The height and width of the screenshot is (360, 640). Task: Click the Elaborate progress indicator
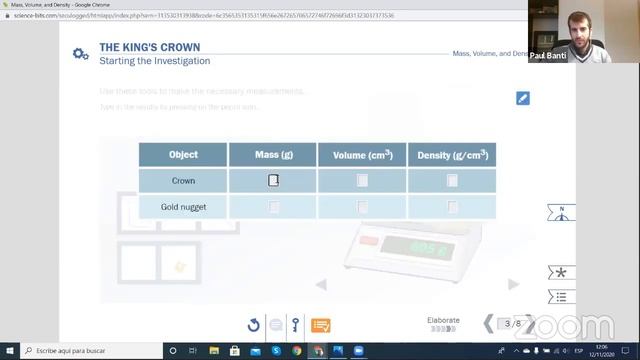point(443,324)
